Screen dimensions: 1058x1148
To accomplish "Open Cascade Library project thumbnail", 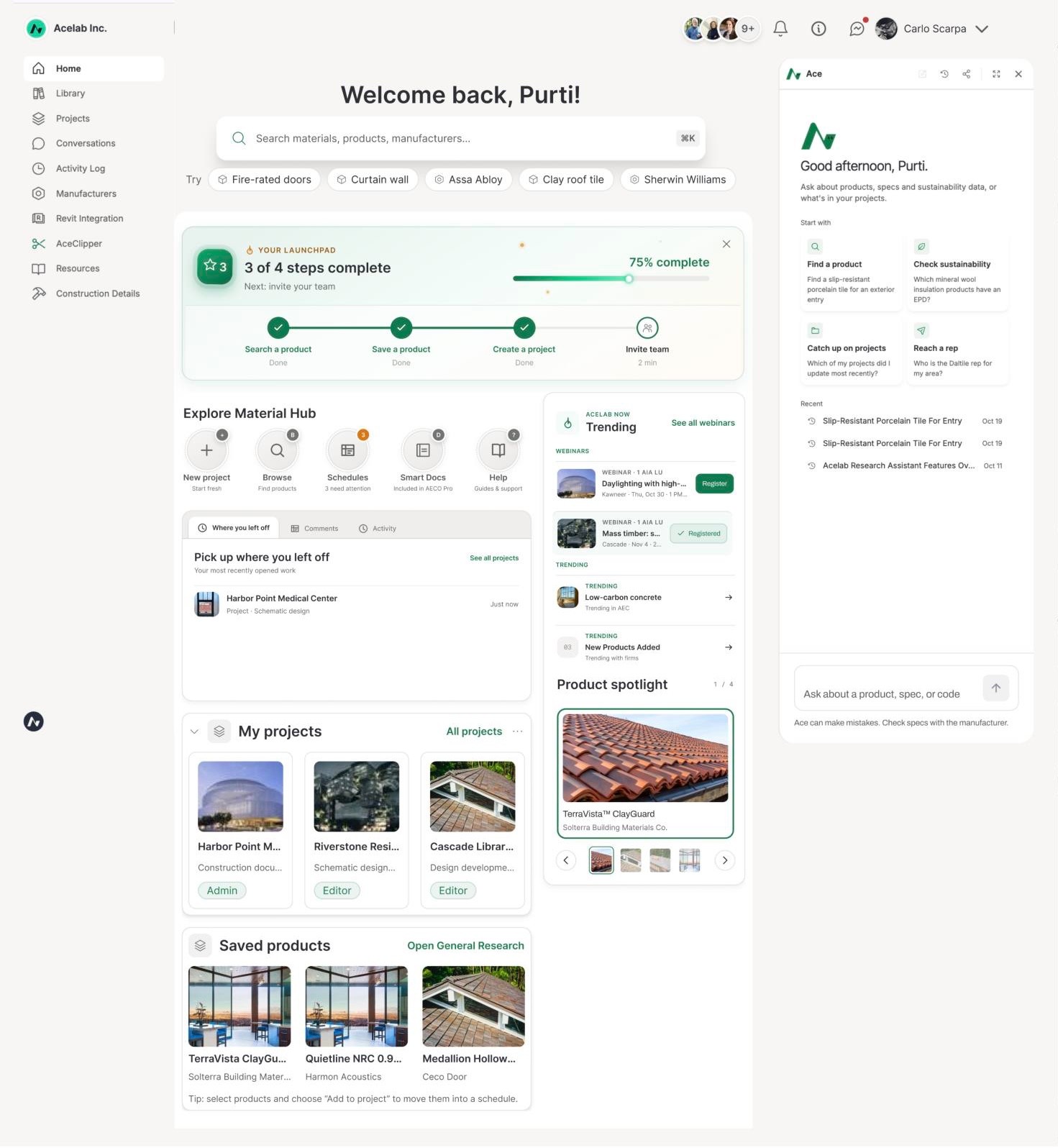I will pos(473,797).
